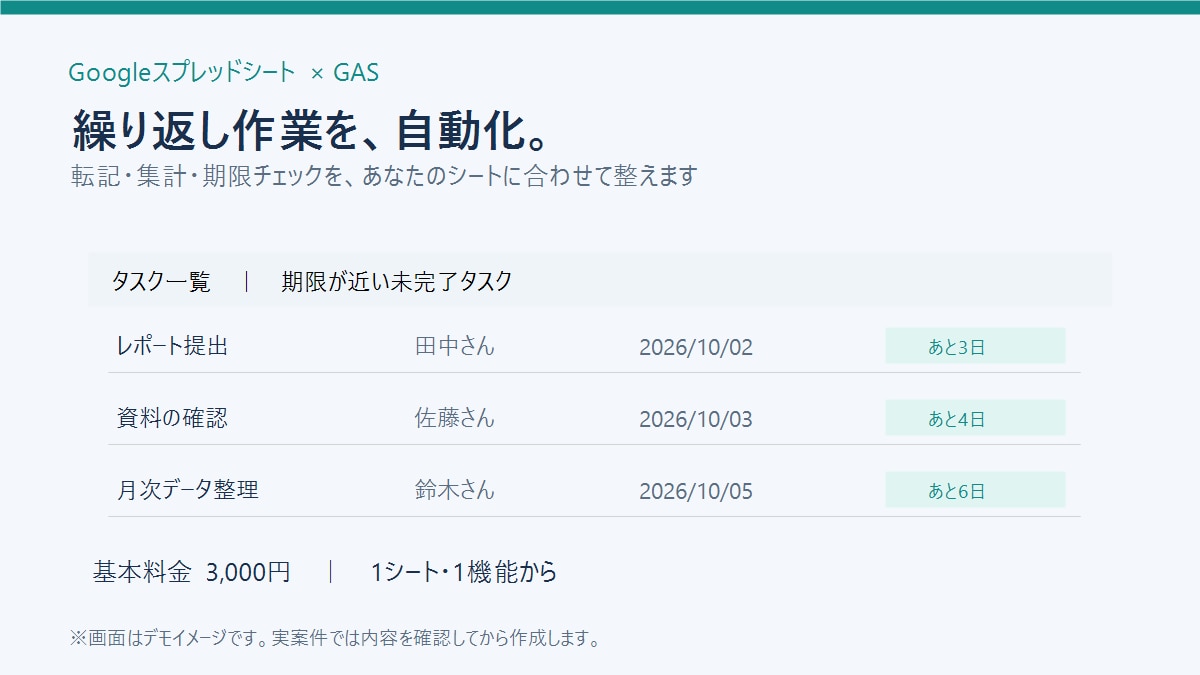Select the 'レポート提出' task cell
Viewport: 1200px width, 675px height.
point(173,347)
